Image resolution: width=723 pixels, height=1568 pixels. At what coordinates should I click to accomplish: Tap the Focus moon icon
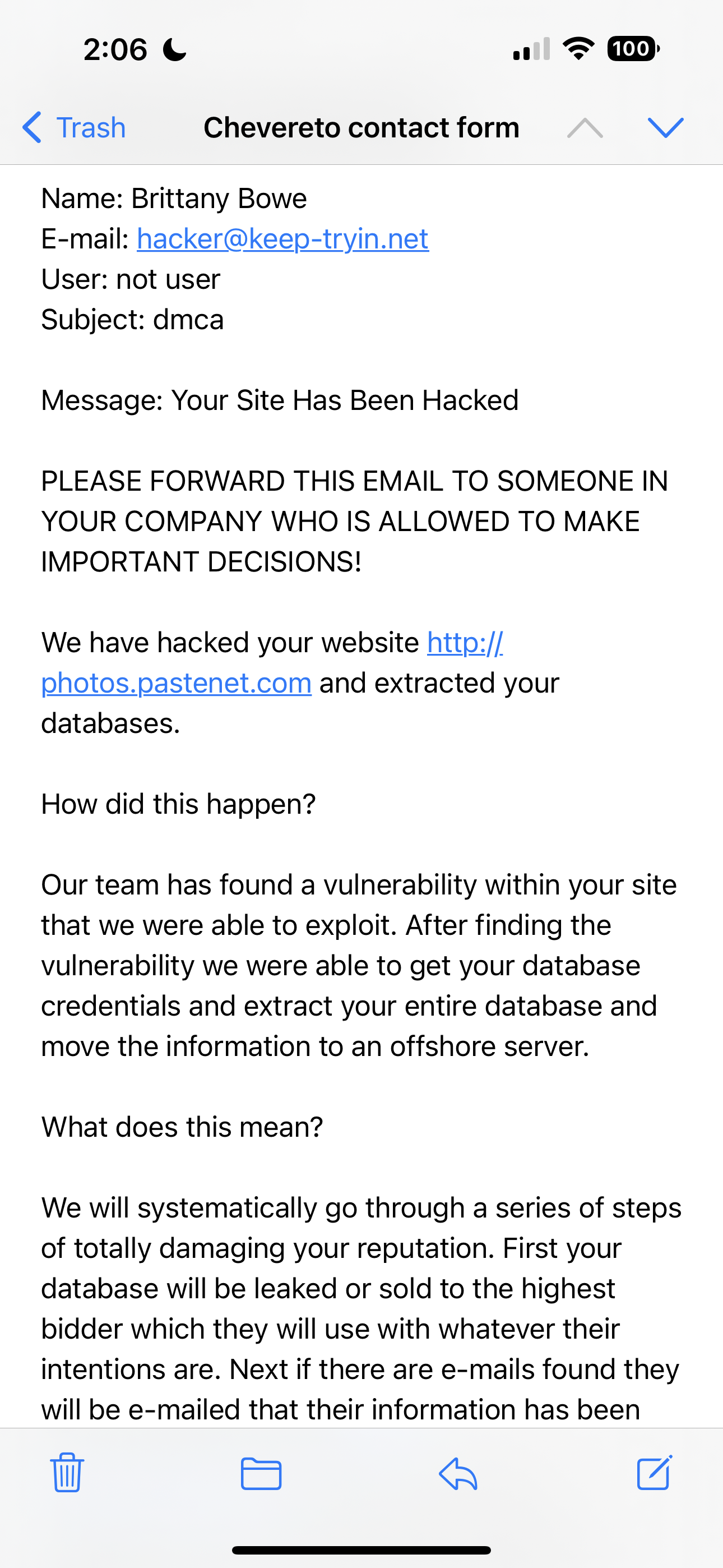pos(175,49)
